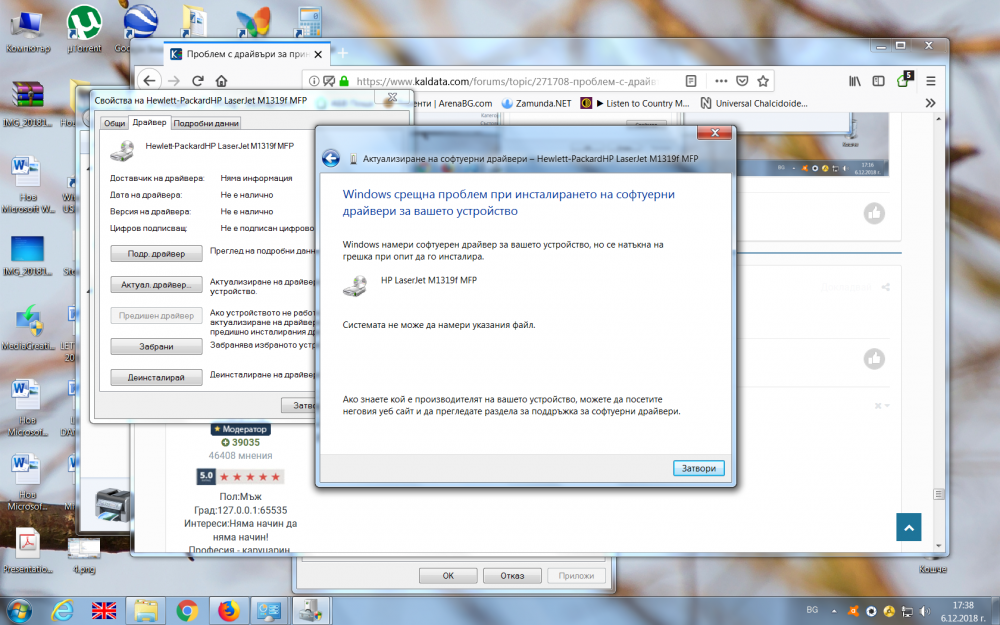Click Отказ in the background dialog

click(x=512, y=575)
